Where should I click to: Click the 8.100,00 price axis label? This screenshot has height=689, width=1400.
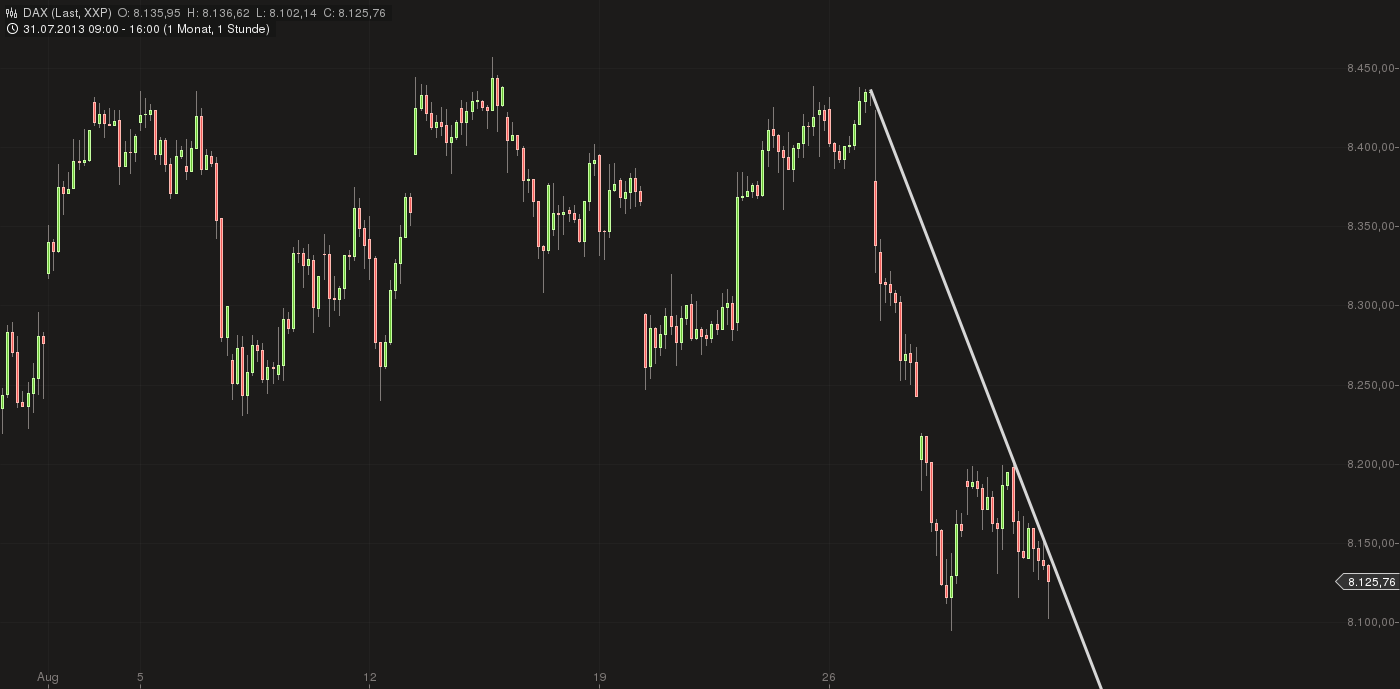click(1371, 622)
